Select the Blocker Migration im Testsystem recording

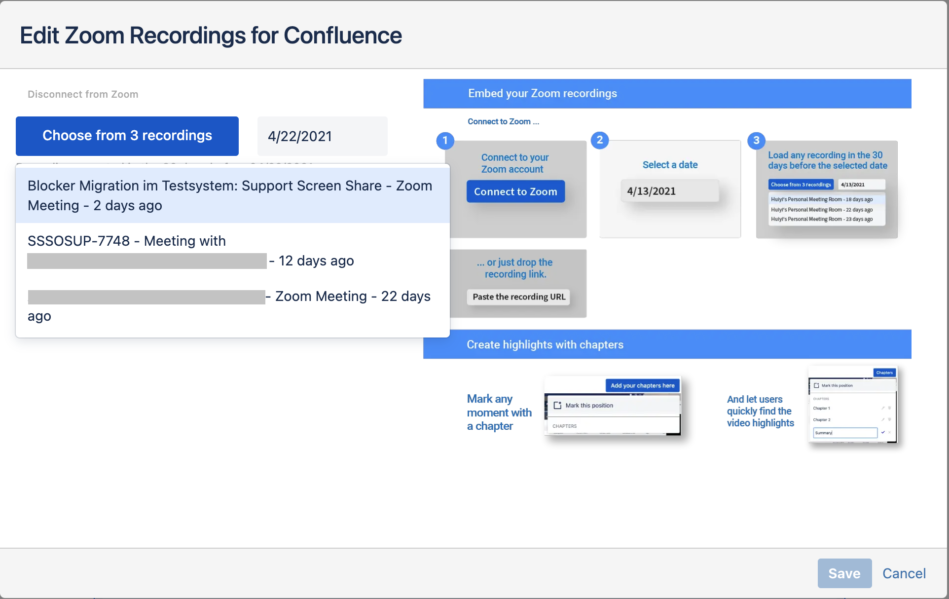click(x=232, y=195)
